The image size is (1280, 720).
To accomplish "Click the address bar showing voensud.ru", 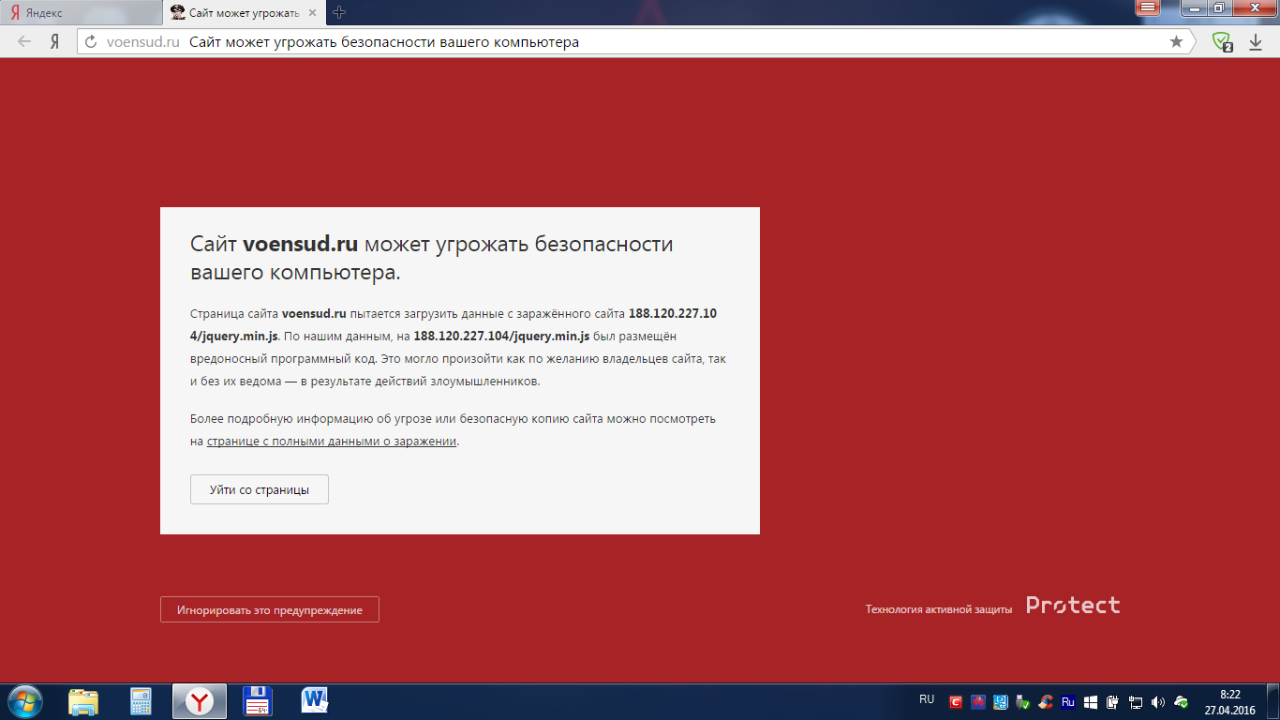I will point(600,42).
